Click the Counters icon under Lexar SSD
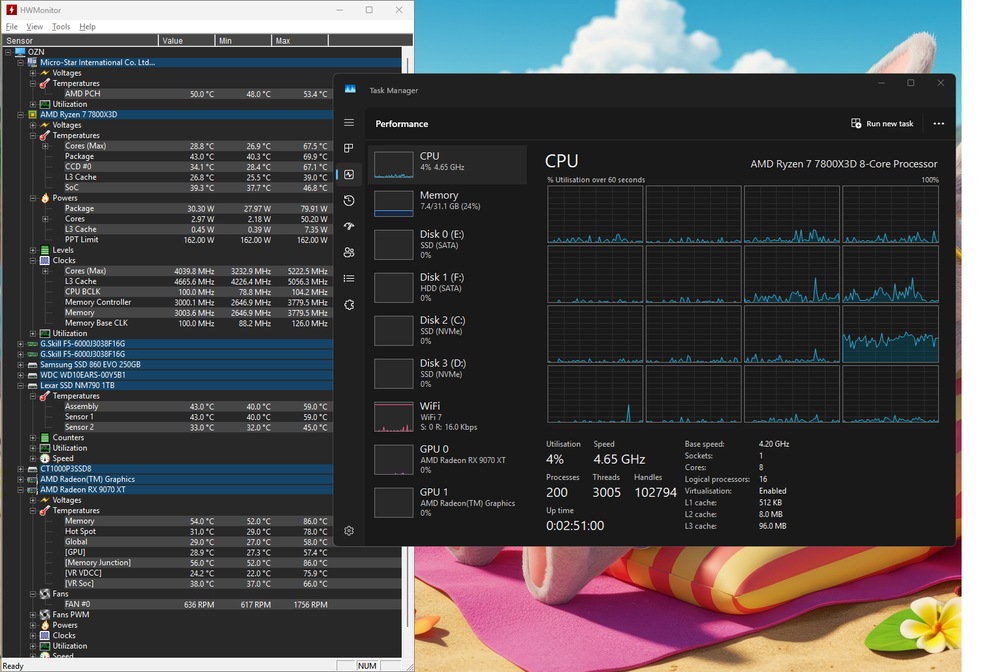Image resolution: width=1000 pixels, height=672 pixels. (45, 437)
